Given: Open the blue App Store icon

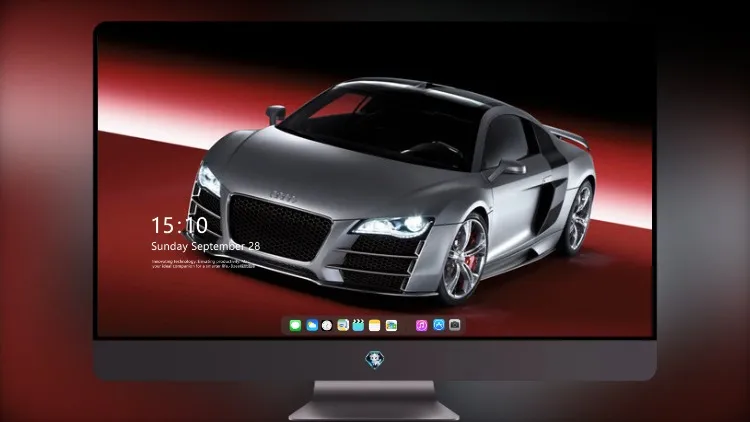Looking at the screenshot, I should point(439,325).
